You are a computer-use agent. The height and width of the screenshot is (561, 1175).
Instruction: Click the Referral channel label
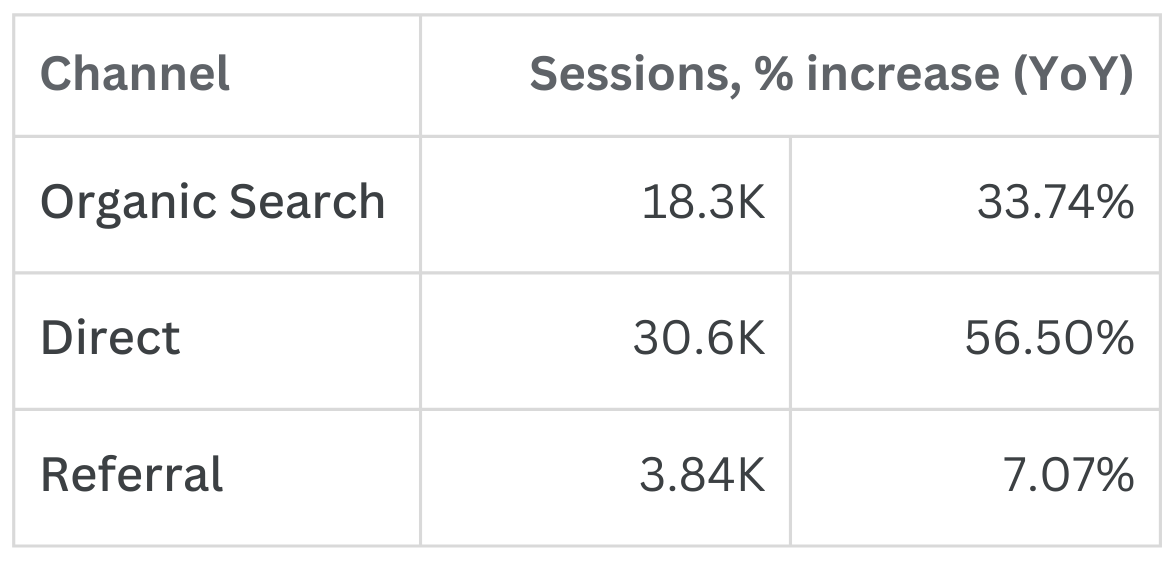click(x=132, y=475)
